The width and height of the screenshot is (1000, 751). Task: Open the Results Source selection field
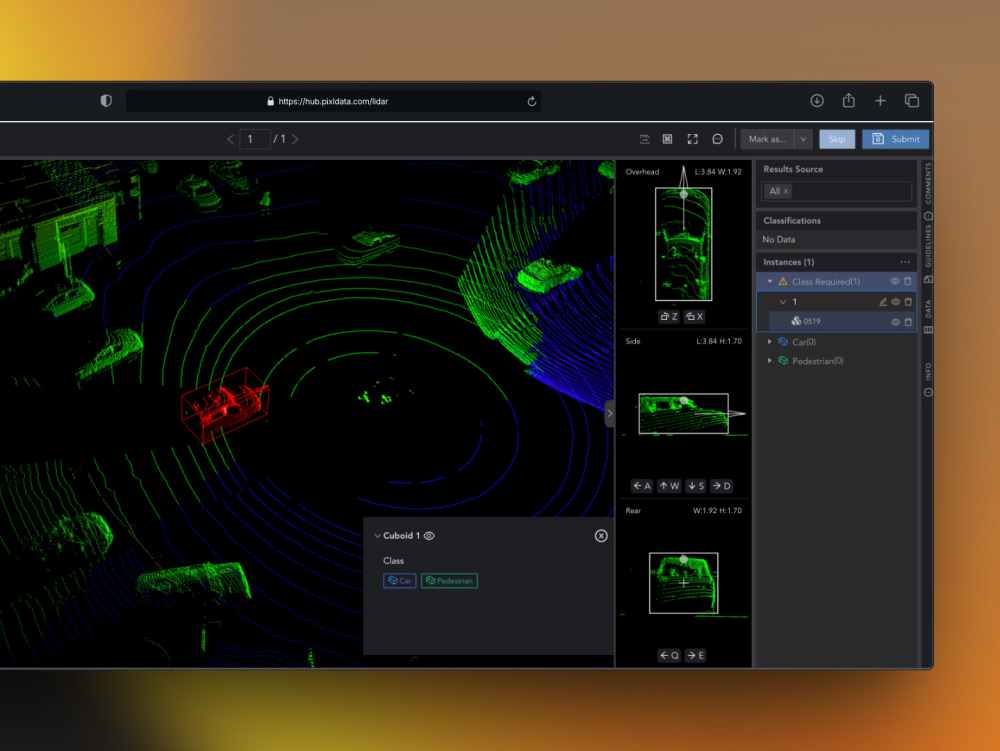[x=836, y=191]
